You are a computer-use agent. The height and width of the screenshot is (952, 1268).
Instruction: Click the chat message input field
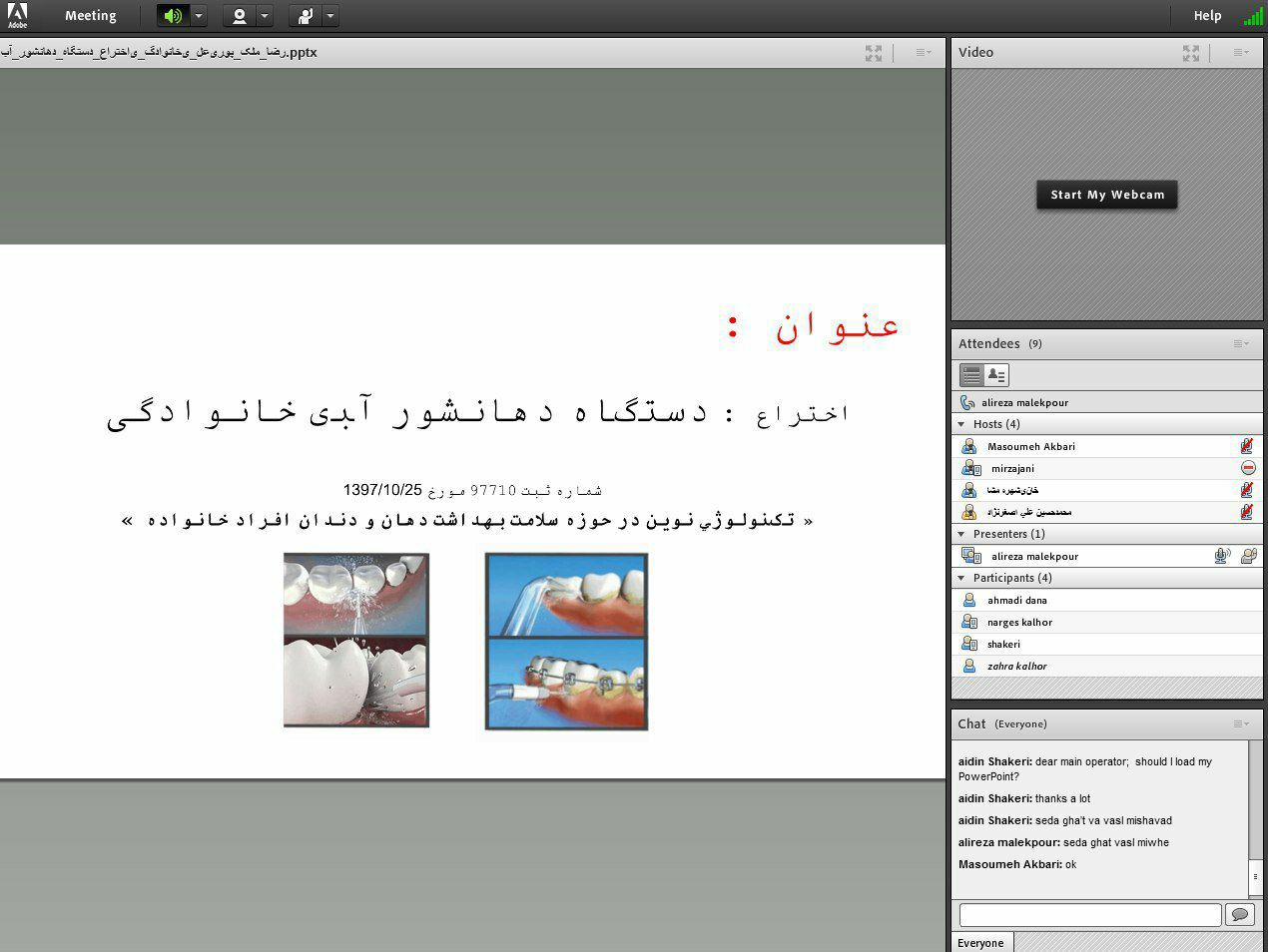click(x=1090, y=914)
